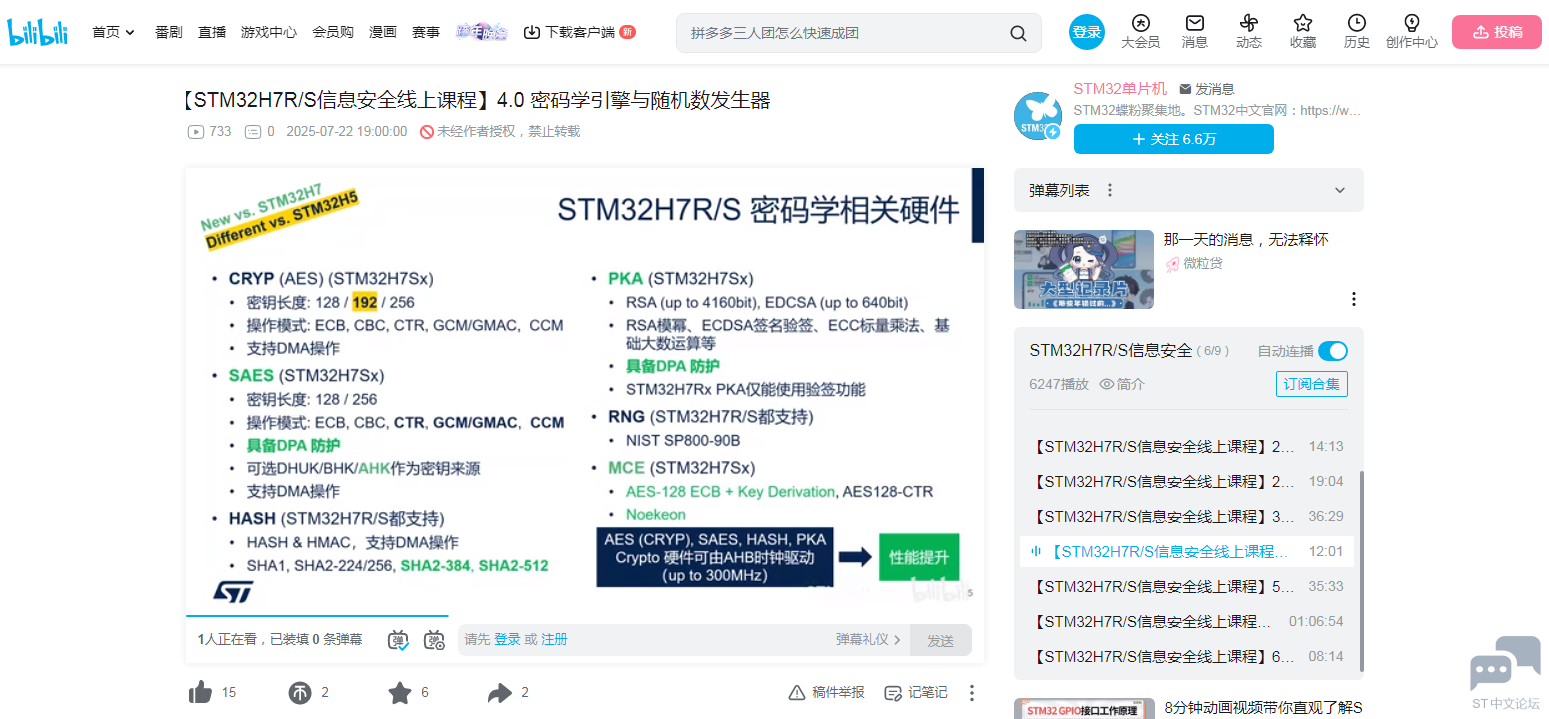Click the 关注 6.6万 follow button

pyautogui.click(x=1173, y=139)
